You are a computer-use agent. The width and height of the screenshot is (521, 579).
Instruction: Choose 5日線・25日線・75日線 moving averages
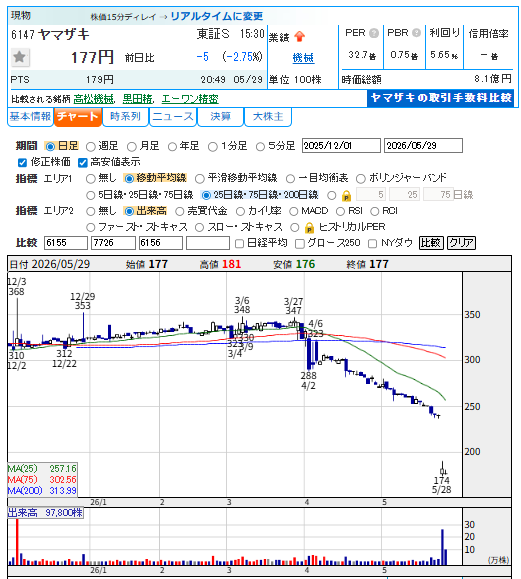90,195
